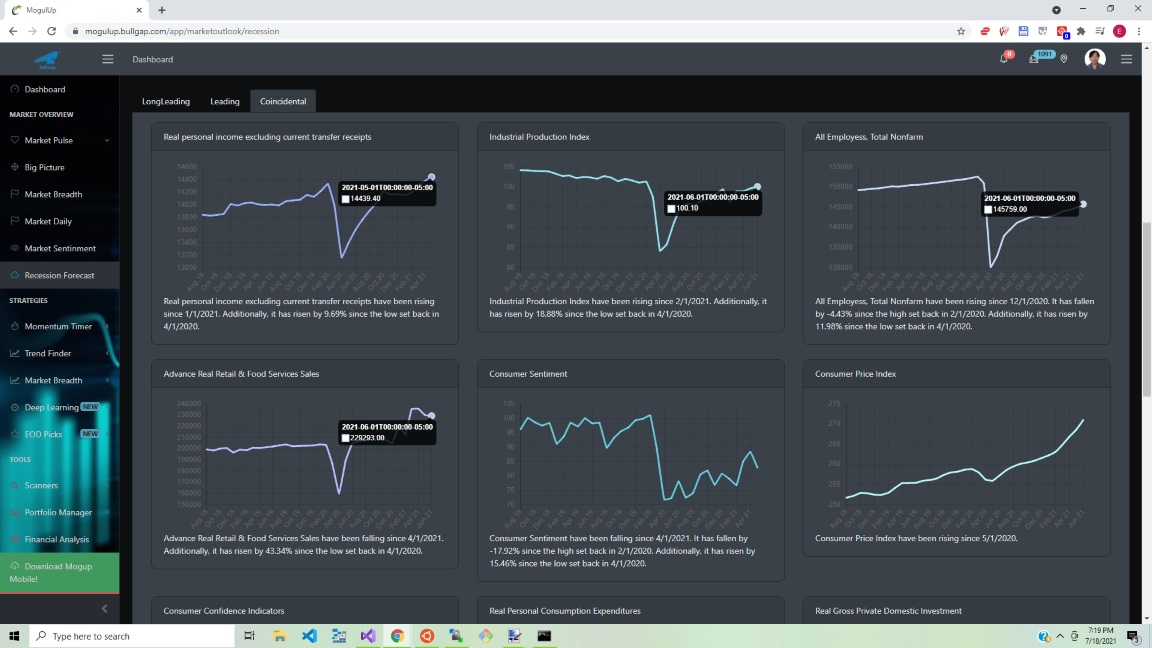Click the Consumer Price Index chart line
The width and height of the screenshot is (1152, 648).
[x=965, y=459]
